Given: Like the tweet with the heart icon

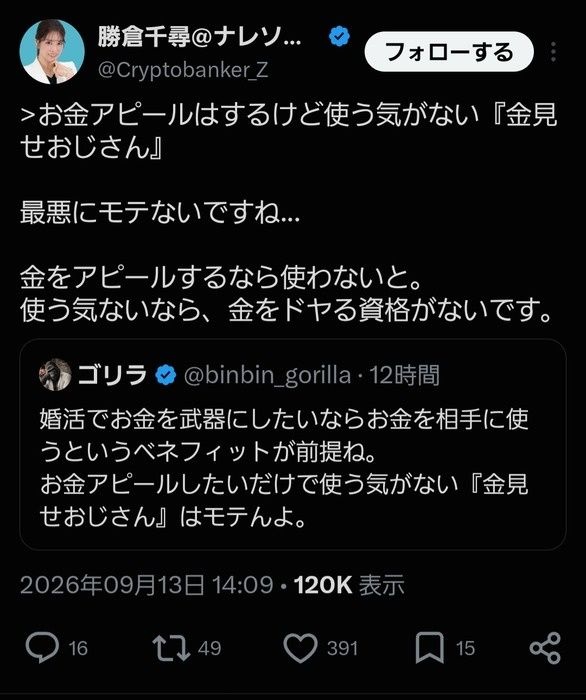Looking at the screenshot, I should 300,648.
